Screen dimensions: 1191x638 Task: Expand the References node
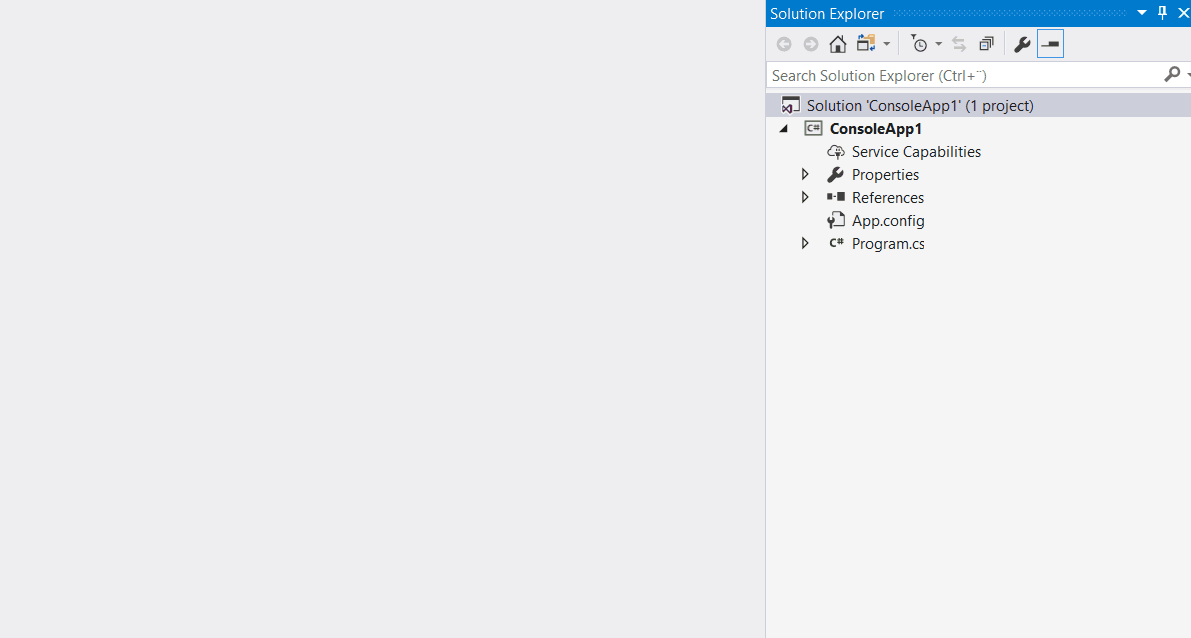(x=805, y=196)
